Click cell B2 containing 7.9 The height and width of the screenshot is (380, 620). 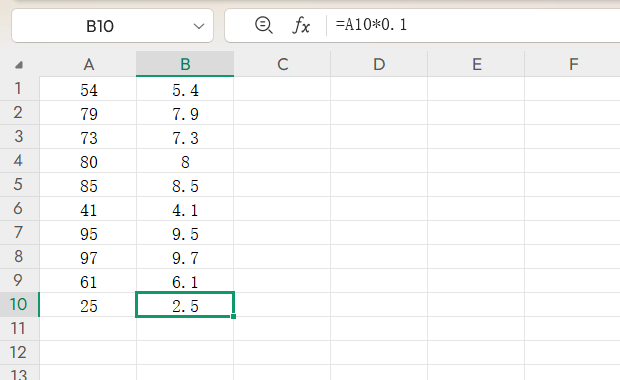pos(185,113)
